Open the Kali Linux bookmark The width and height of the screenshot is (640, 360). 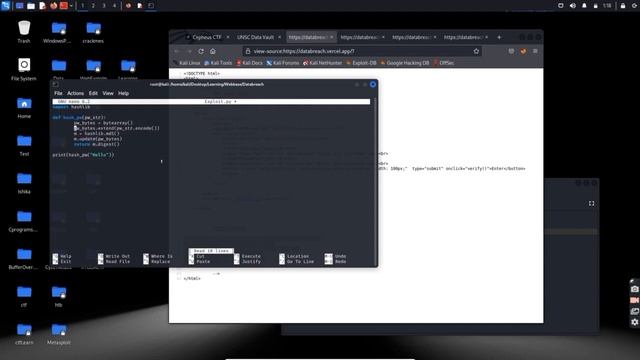187,63
